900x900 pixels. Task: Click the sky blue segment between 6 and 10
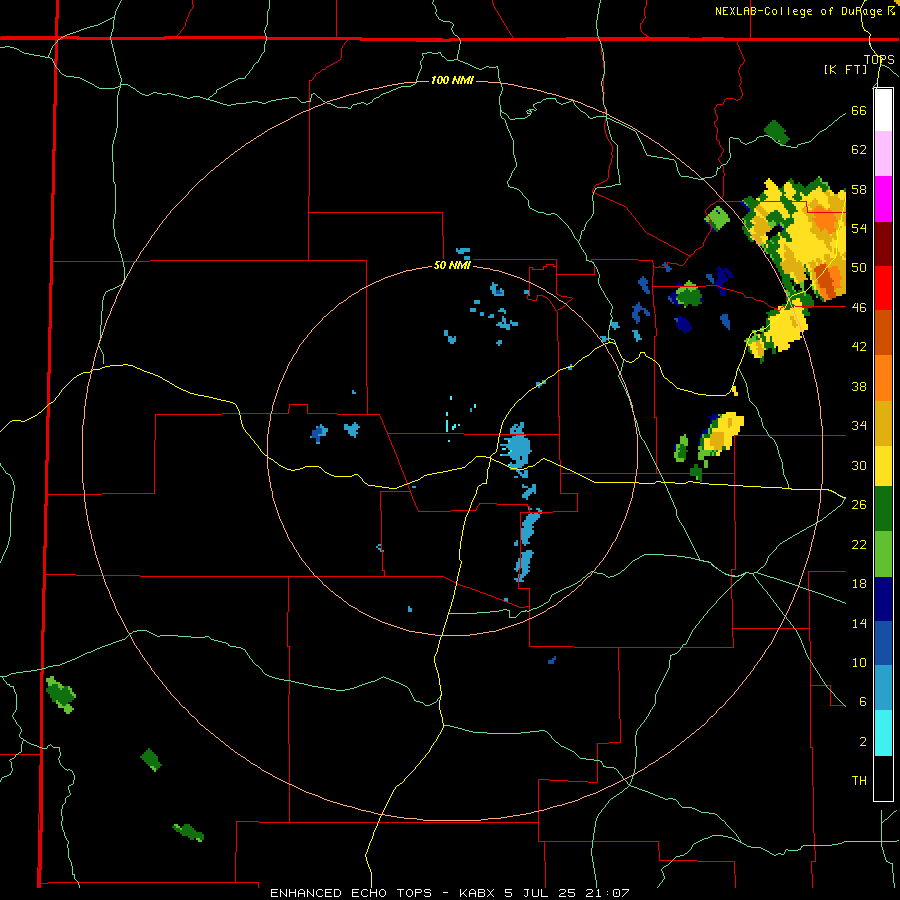coord(883,688)
